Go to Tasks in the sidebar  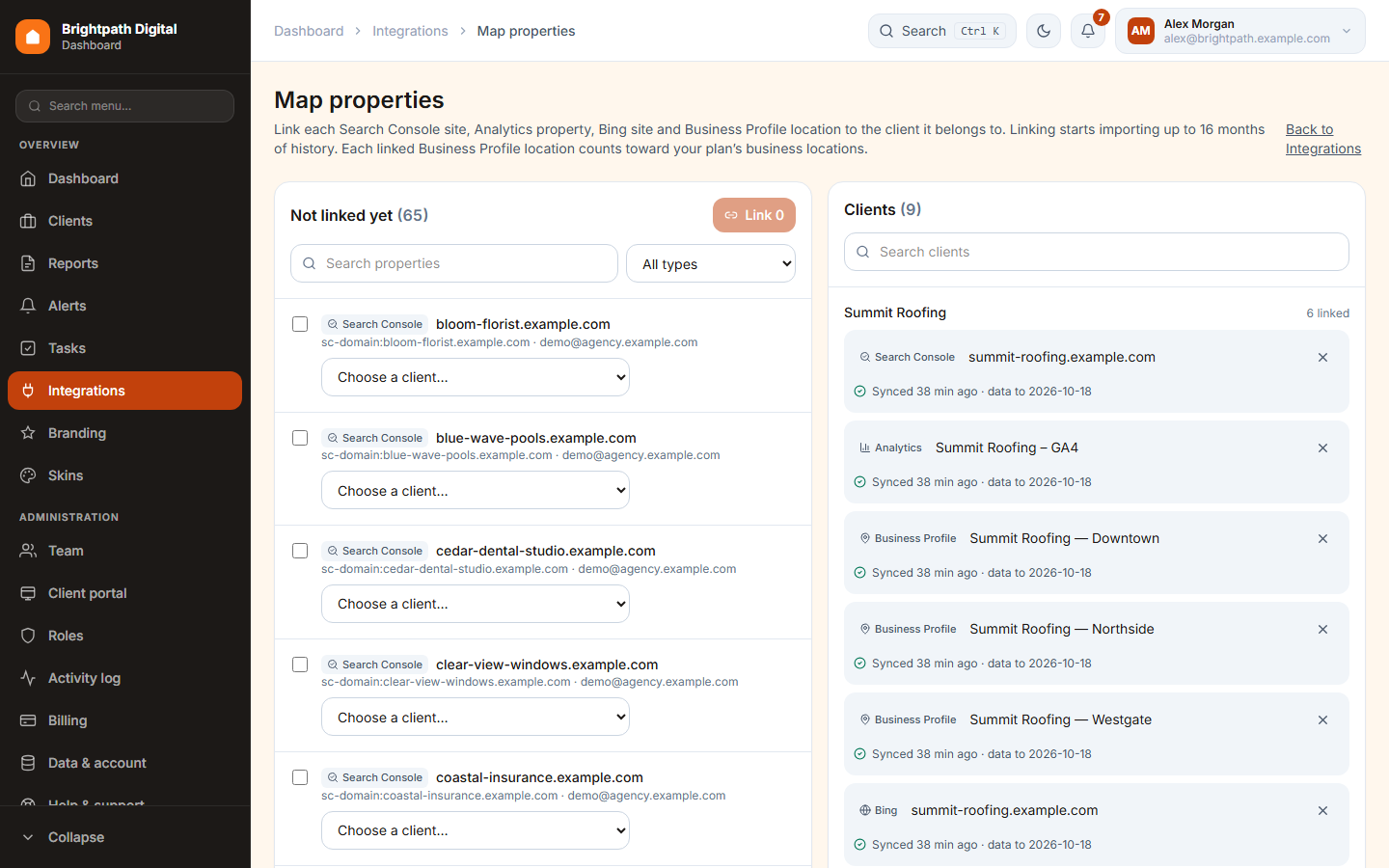click(x=124, y=348)
